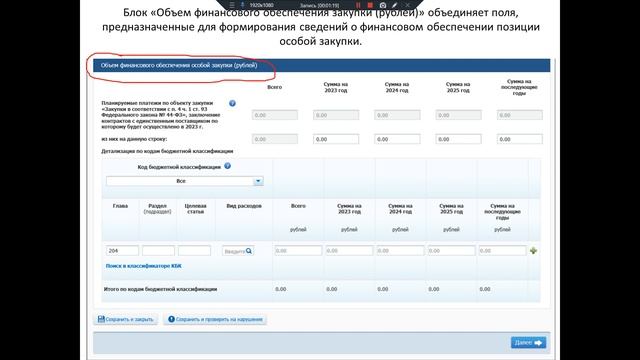640x360 pixels.
Task: Click grayed Всего field in 'из них' row
Action: pos(275,139)
